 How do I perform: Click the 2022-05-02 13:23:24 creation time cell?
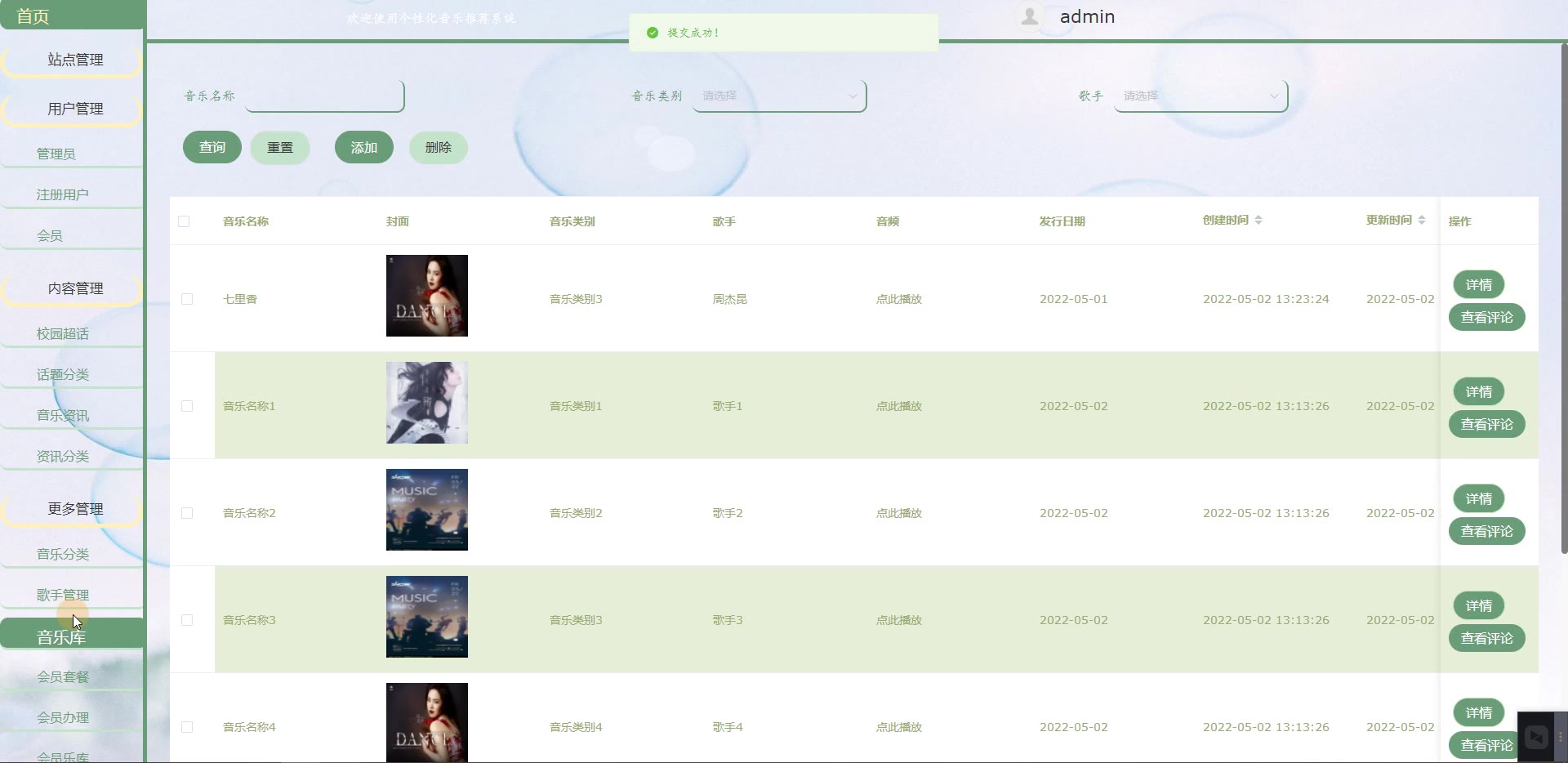(x=1266, y=299)
